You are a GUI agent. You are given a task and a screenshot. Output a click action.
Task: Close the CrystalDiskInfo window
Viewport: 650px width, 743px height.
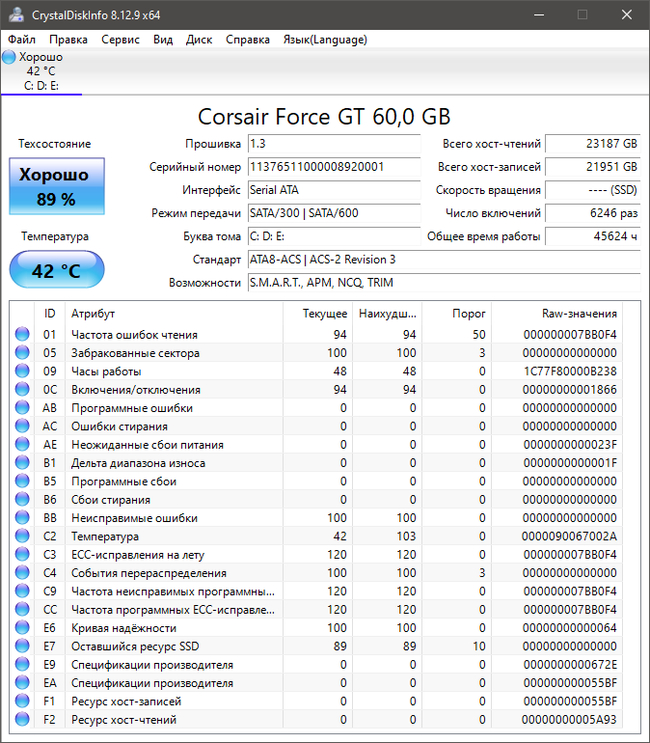(x=627, y=15)
